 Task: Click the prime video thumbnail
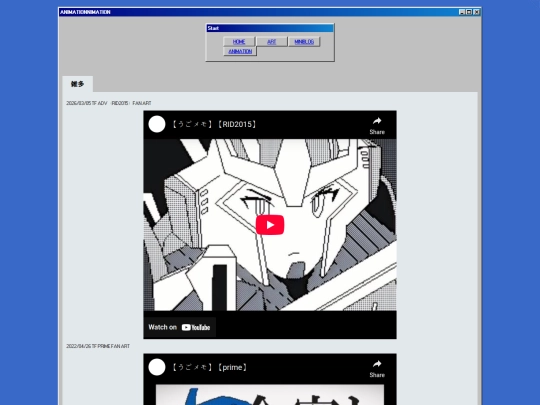coord(270,395)
